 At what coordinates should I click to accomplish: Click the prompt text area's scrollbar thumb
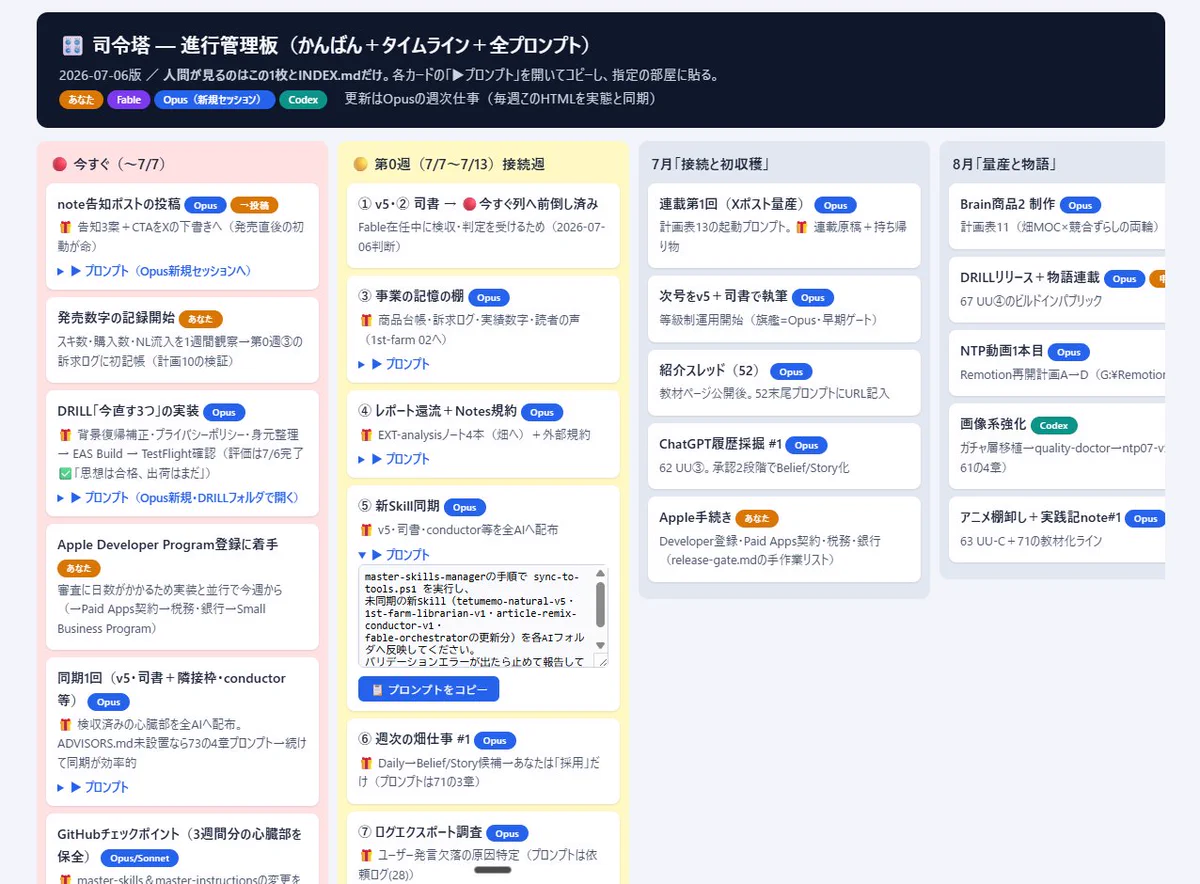click(x=600, y=602)
